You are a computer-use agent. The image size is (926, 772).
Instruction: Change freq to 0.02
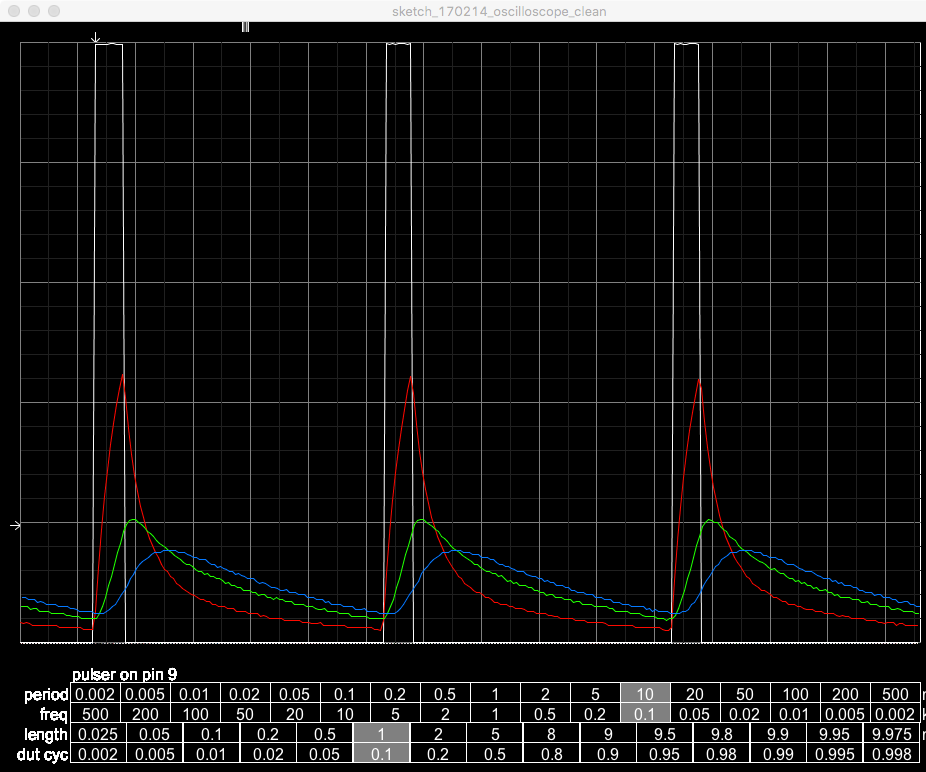(x=745, y=714)
